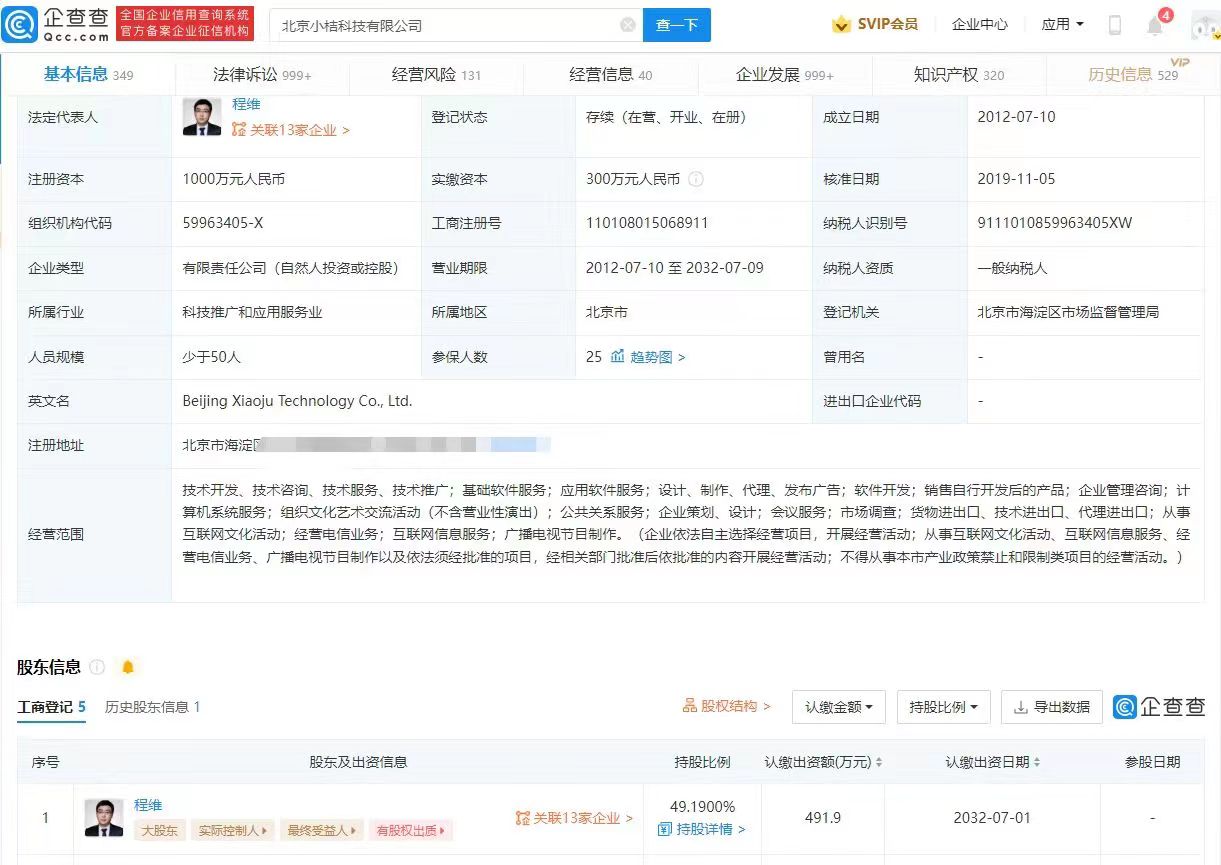Click the 认缴出资额 value 491.9
The width and height of the screenshot is (1221, 865).
822,818
